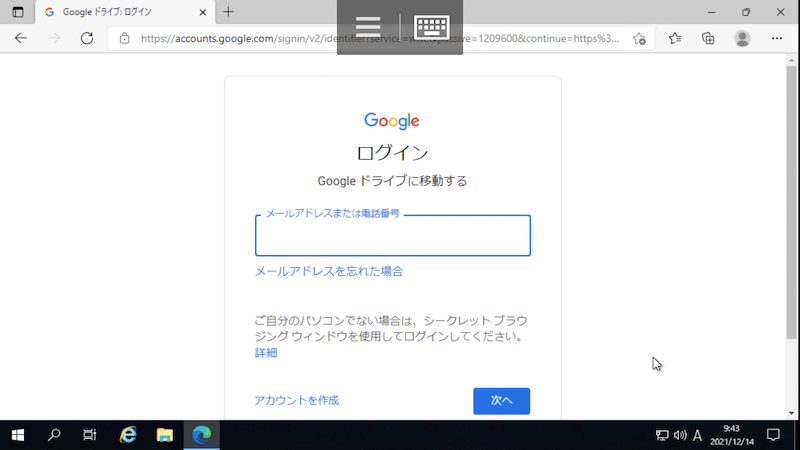
Task: Open File Explorer from taskbar
Action: 165,435
